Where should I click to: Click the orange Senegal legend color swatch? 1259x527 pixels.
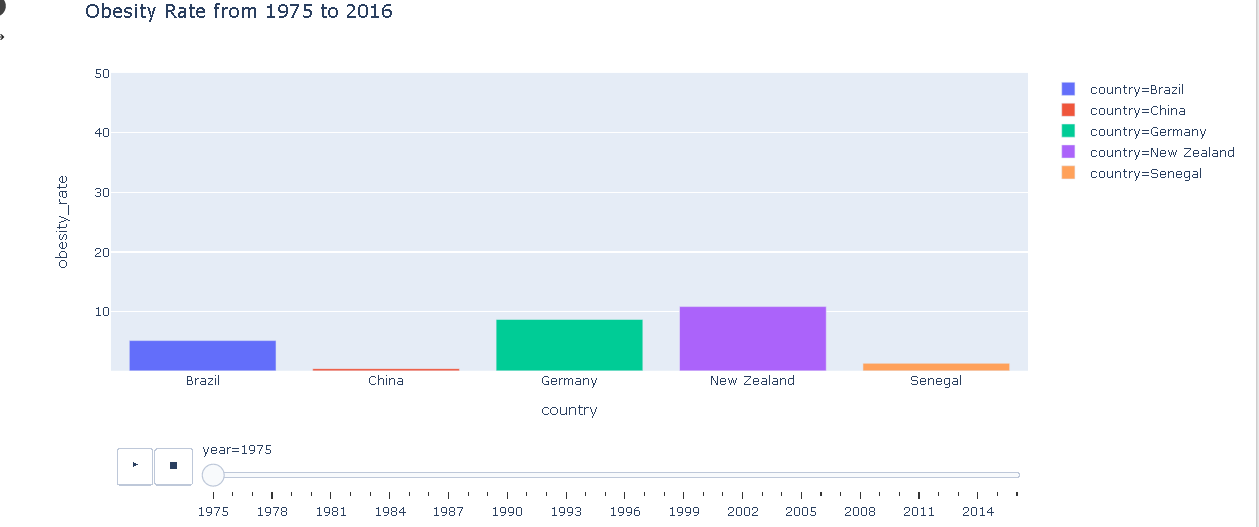1068,173
